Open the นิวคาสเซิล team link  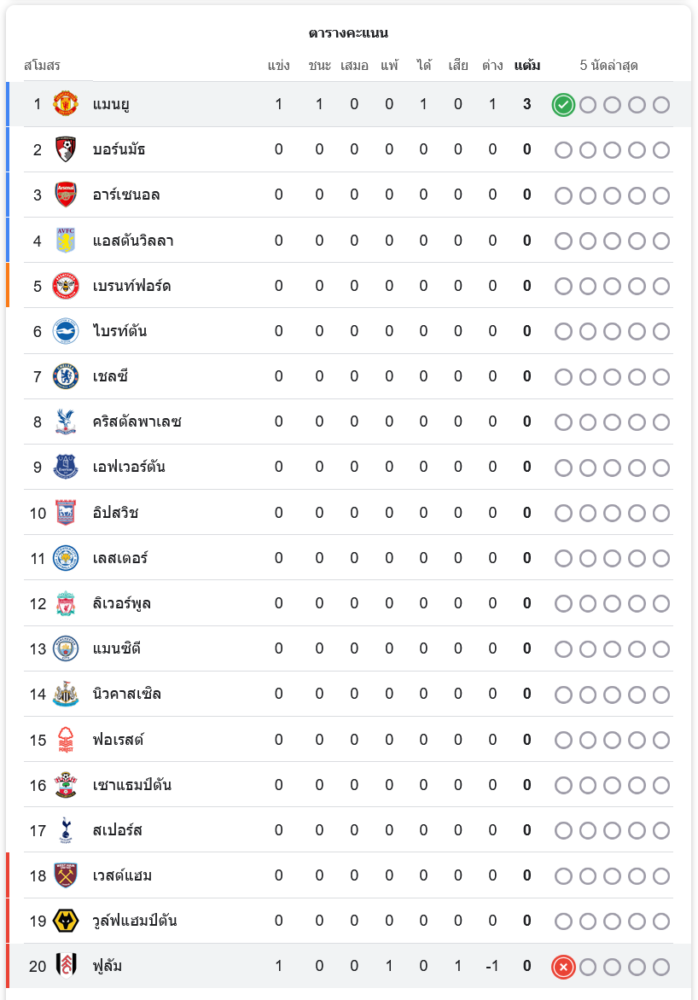tap(127, 694)
